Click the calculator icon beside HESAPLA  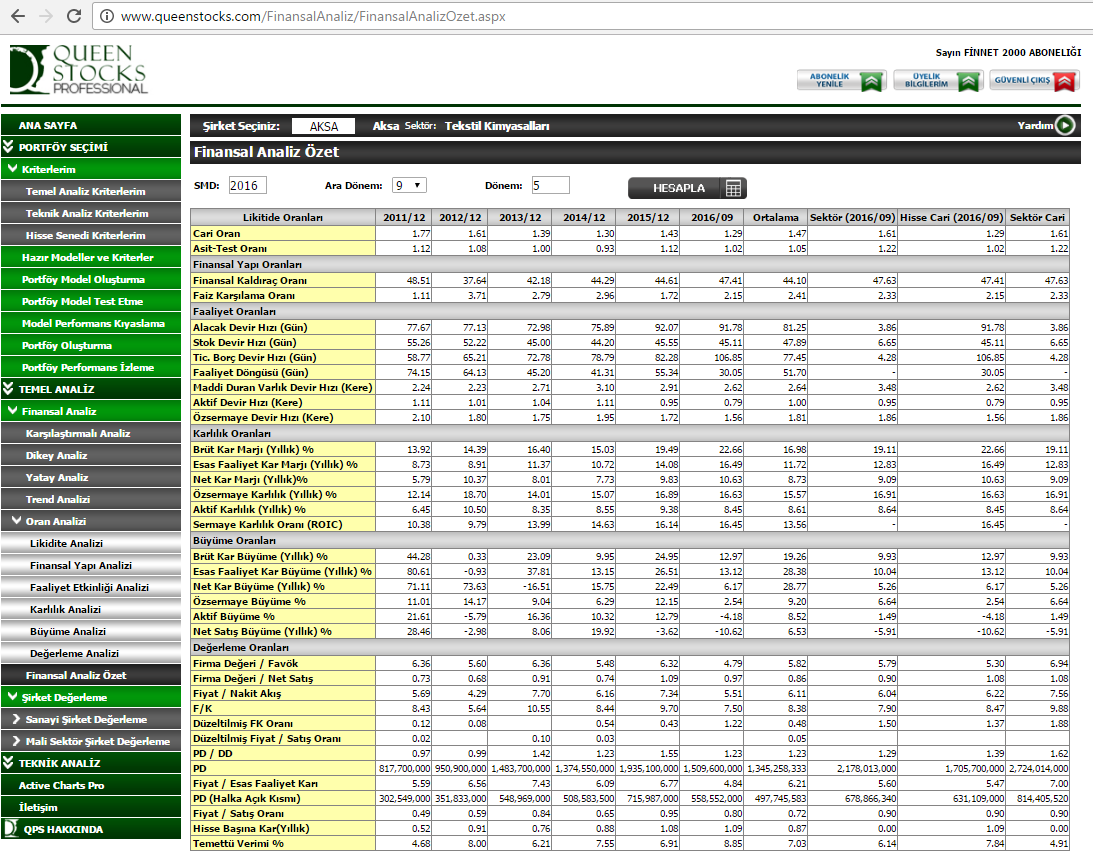tap(733, 188)
